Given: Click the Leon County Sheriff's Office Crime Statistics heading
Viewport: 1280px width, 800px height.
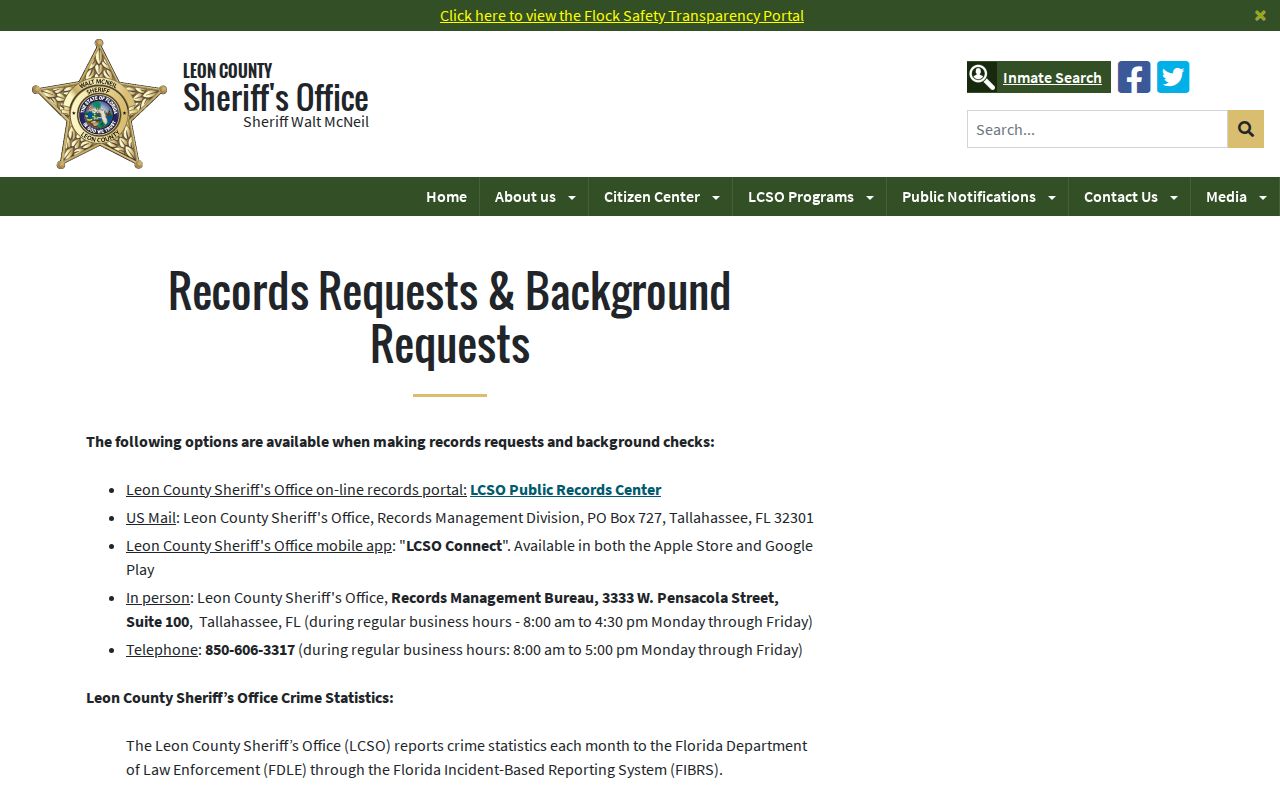Looking at the screenshot, I should coord(240,698).
